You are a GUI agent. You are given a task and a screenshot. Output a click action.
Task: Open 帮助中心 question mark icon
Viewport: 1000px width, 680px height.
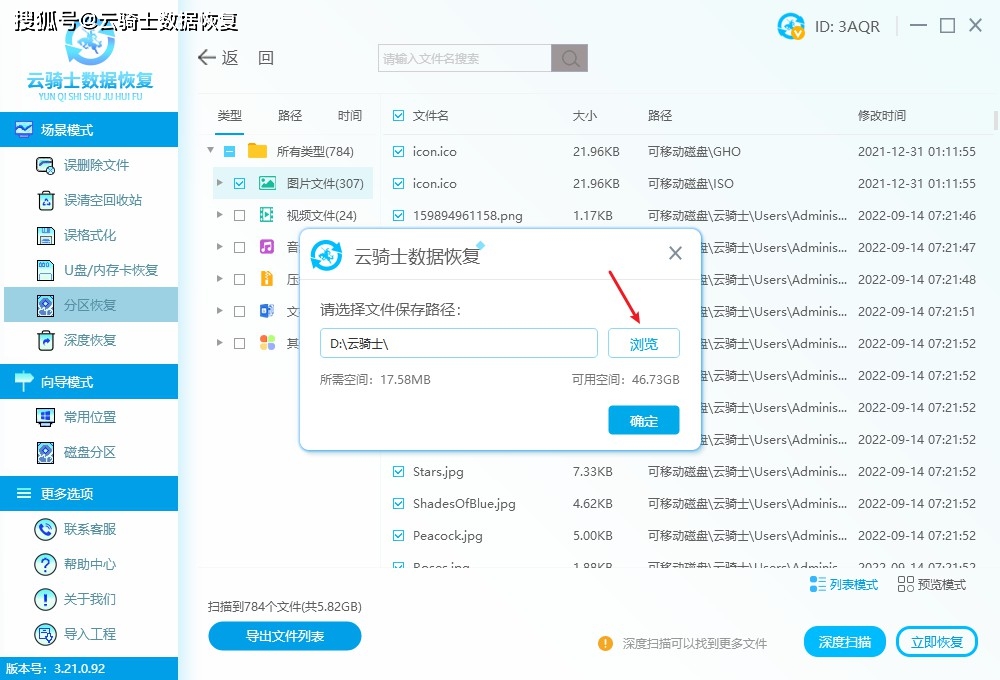tap(45, 564)
